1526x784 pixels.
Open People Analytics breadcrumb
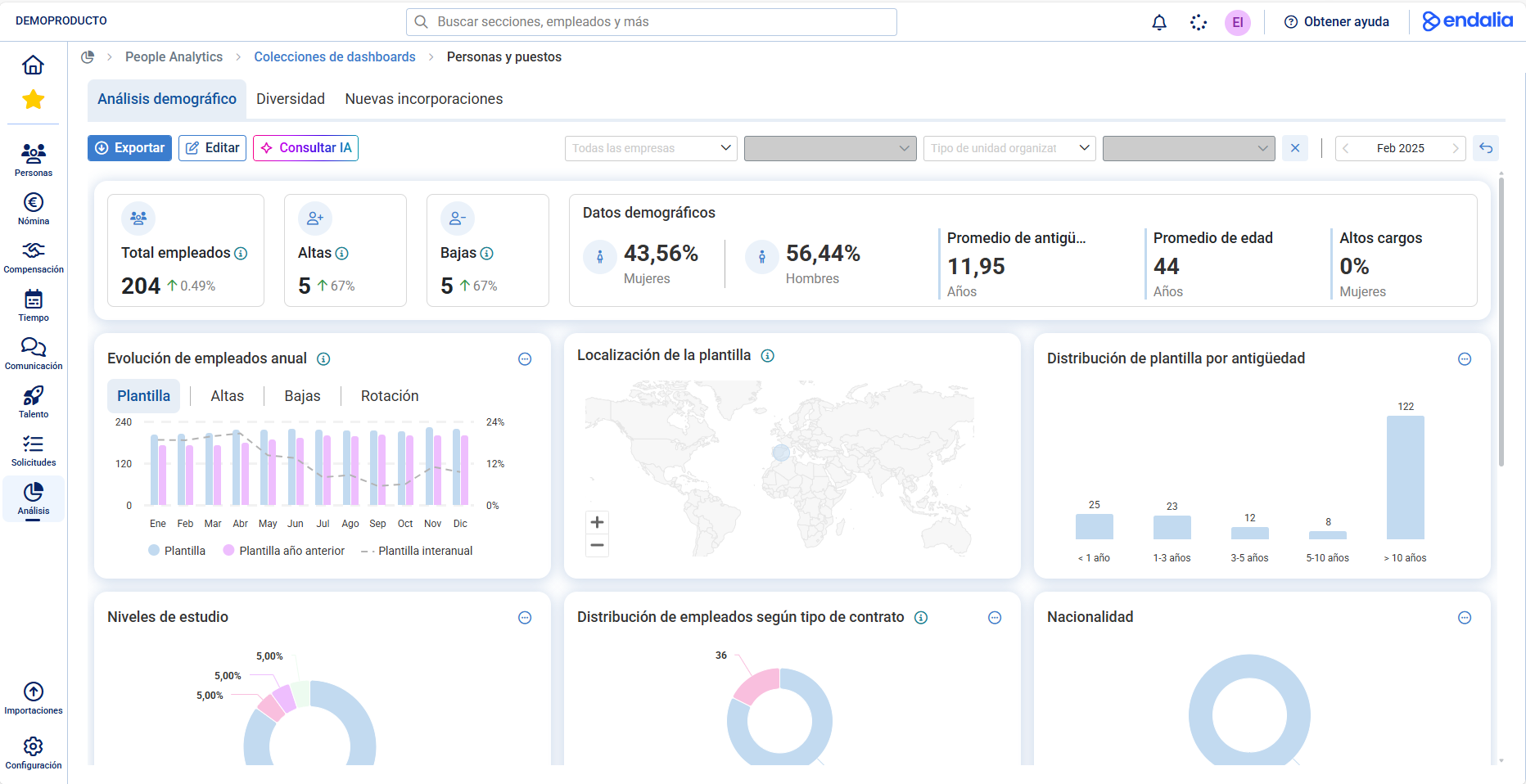click(174, 56)
